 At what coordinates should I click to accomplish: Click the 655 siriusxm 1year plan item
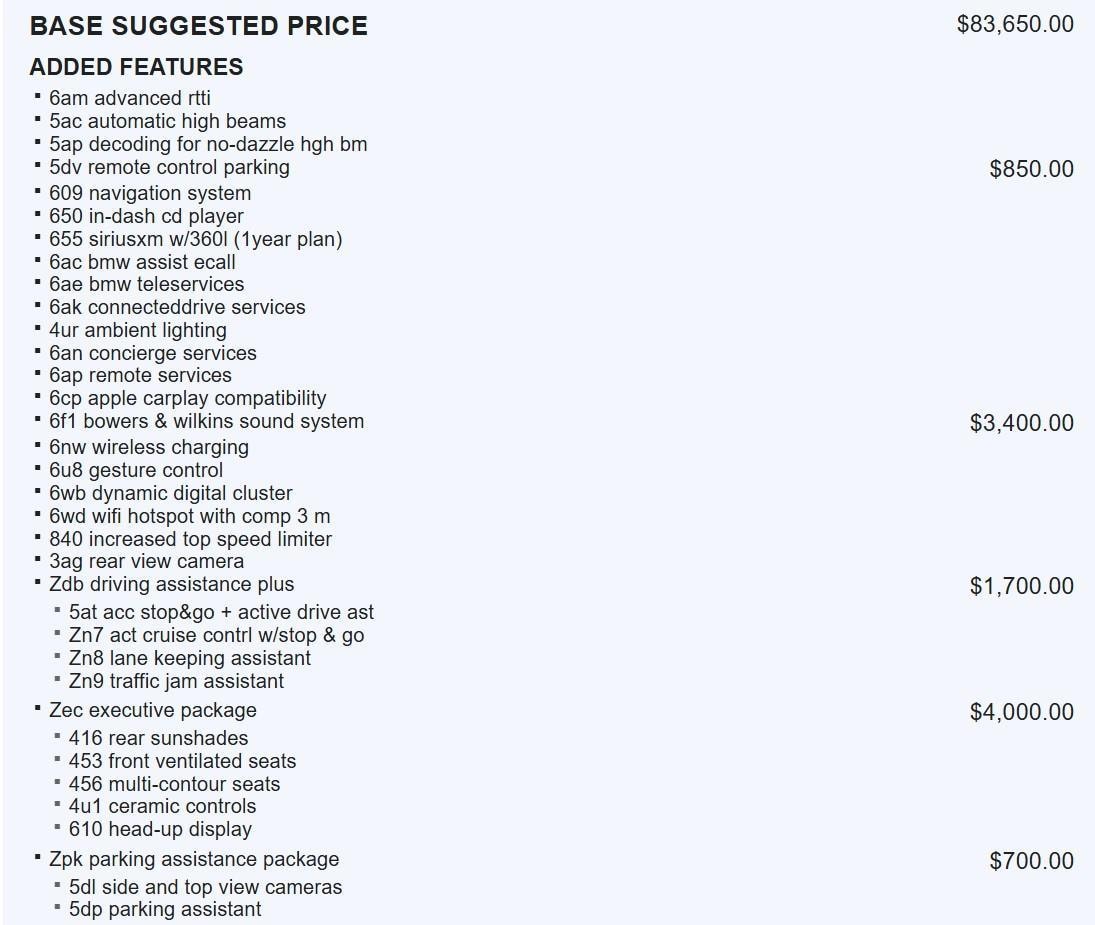coord(195,239)
